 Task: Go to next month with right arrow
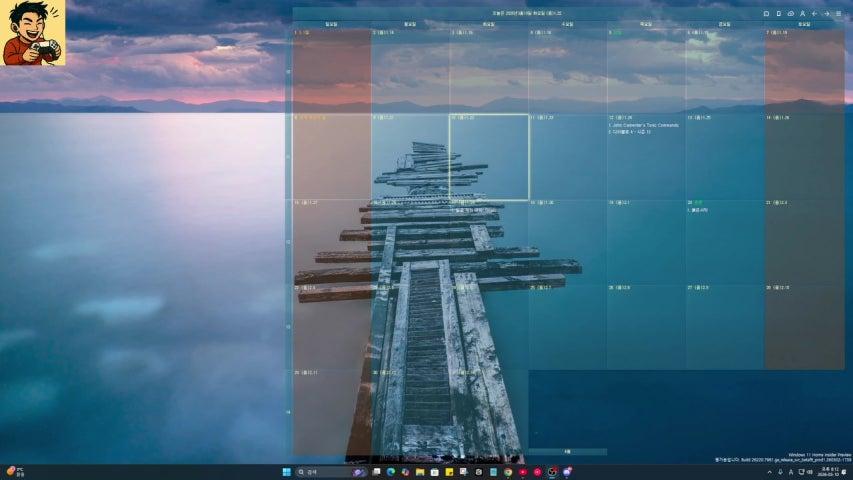pos(826,14)
